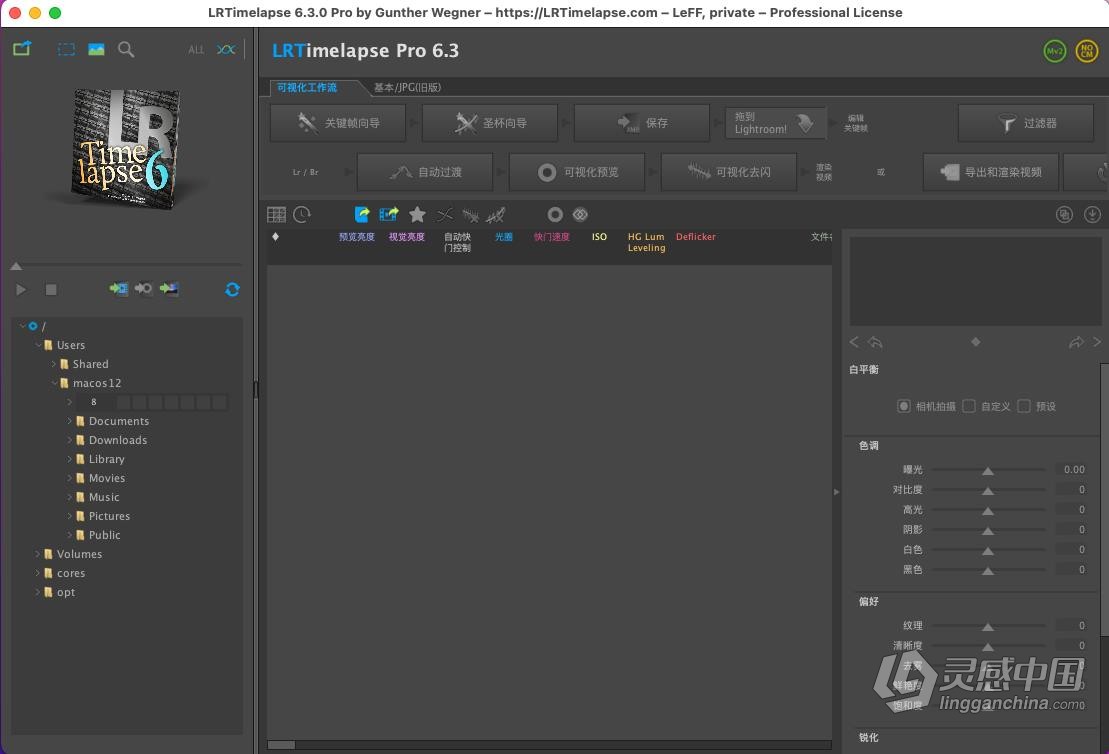Toggle the blue curves icon next to ALL
The width and height of the screenshot is (1109, 754).
(226, 50)
